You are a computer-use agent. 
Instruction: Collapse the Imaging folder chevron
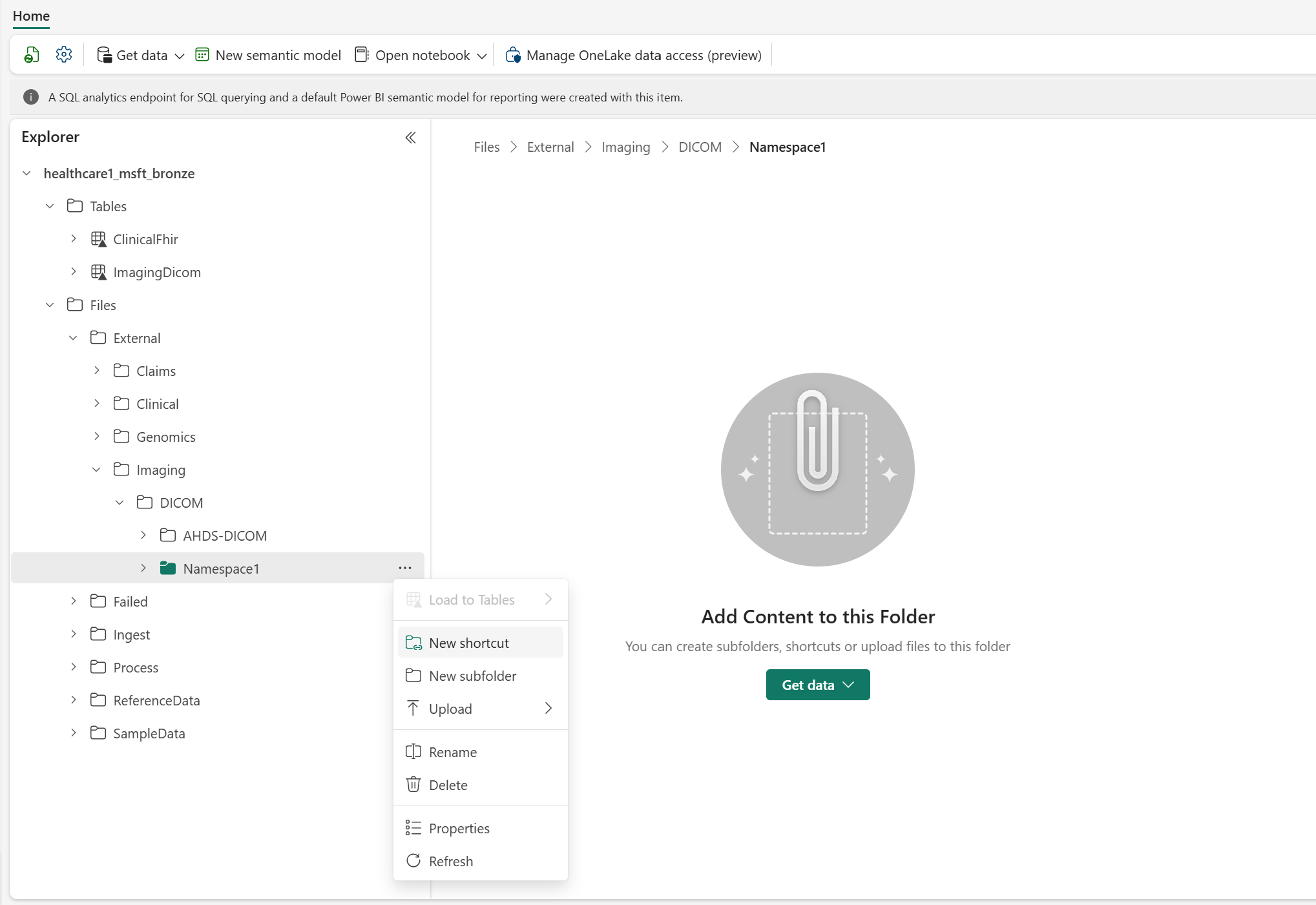[96, 470]
